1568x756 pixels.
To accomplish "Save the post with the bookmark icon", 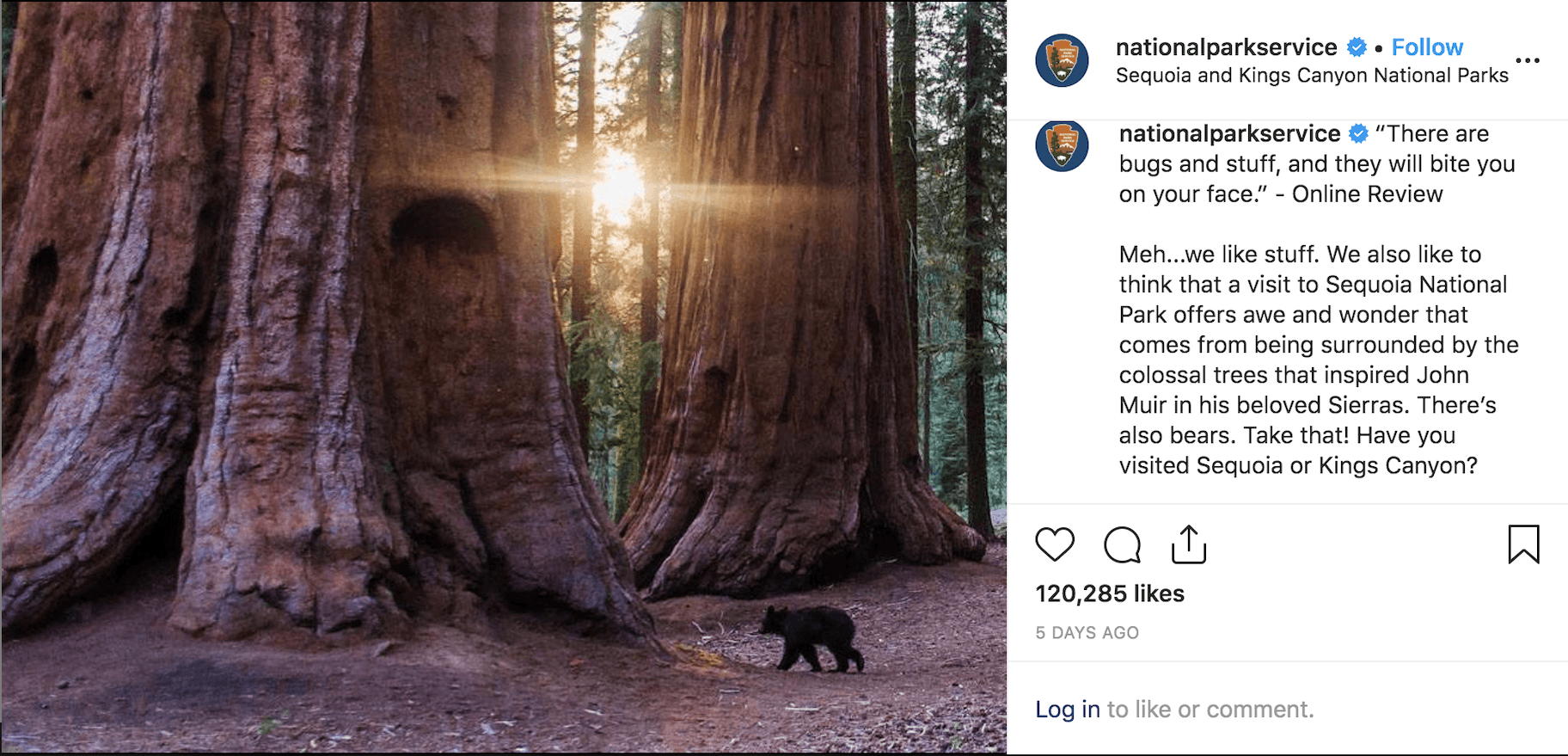I will pos(1523,544).
